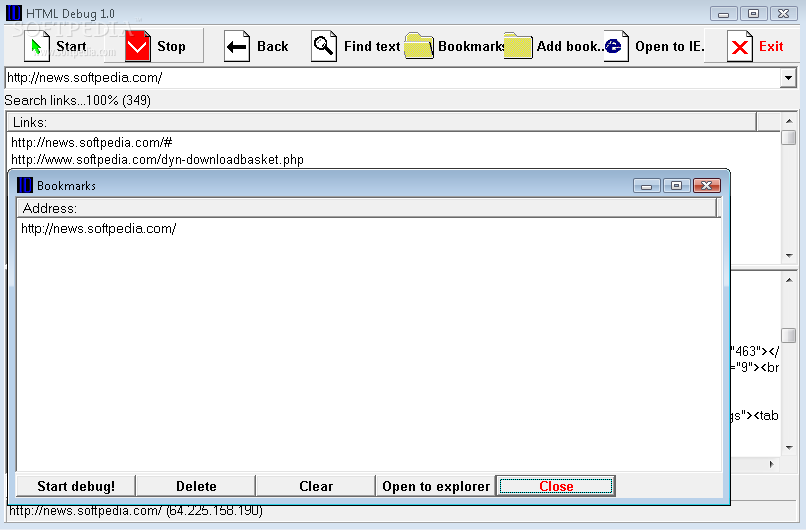Viewport: 806px width, 530px height.
Task: Click the Start debug! button in Bookmarks
Action: click(76, 486)
